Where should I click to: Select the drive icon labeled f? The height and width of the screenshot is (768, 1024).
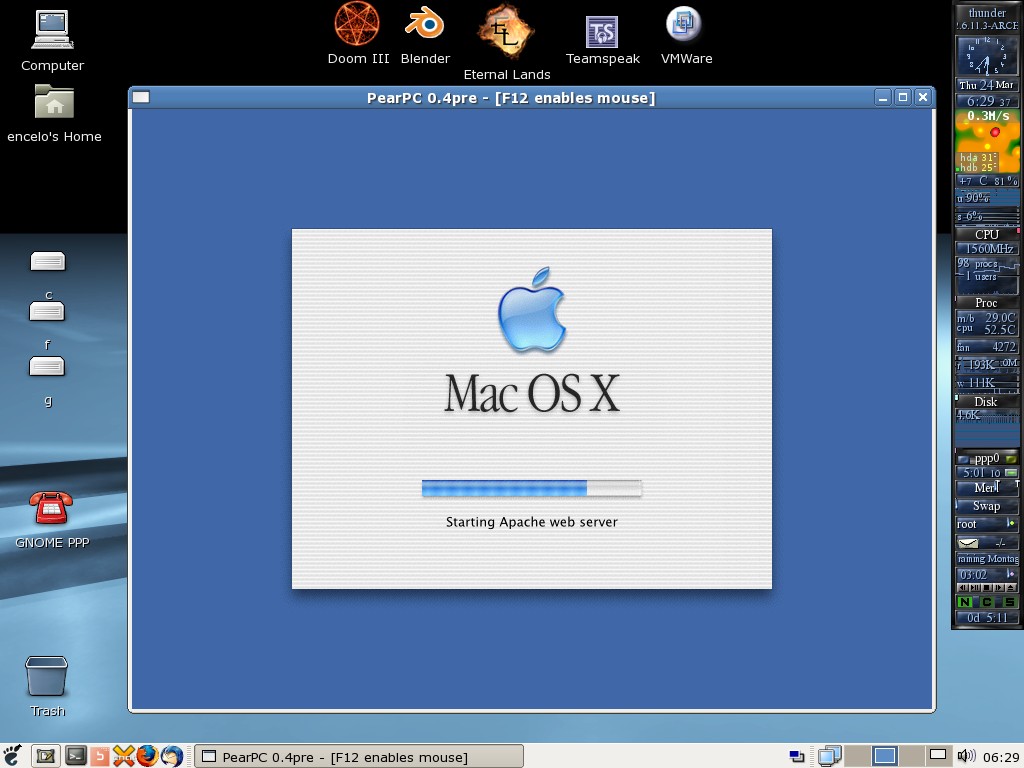point(47,311)
